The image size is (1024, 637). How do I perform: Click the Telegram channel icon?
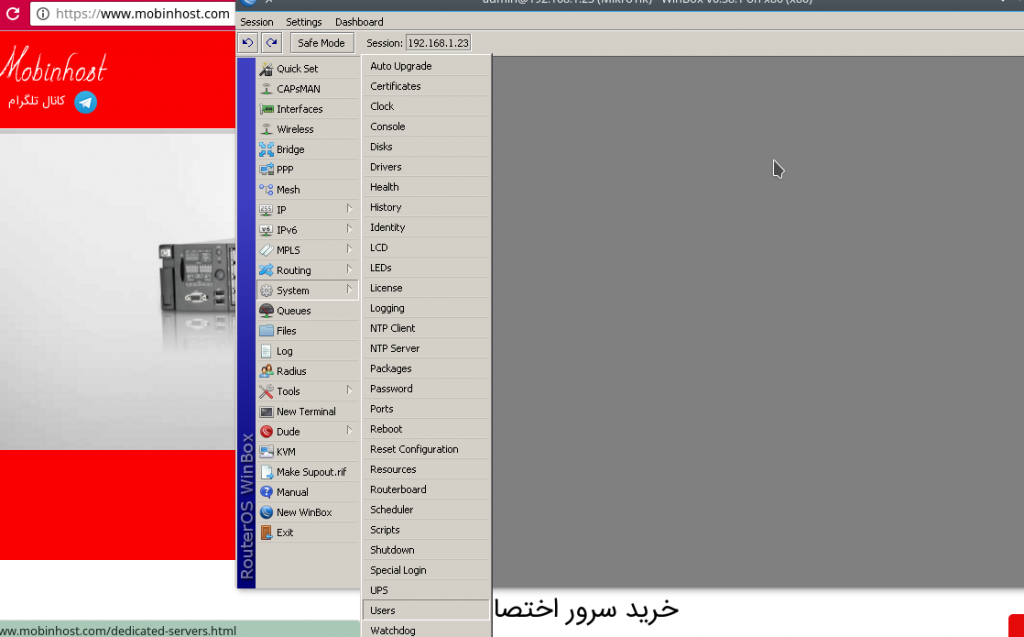click(86, 102)
